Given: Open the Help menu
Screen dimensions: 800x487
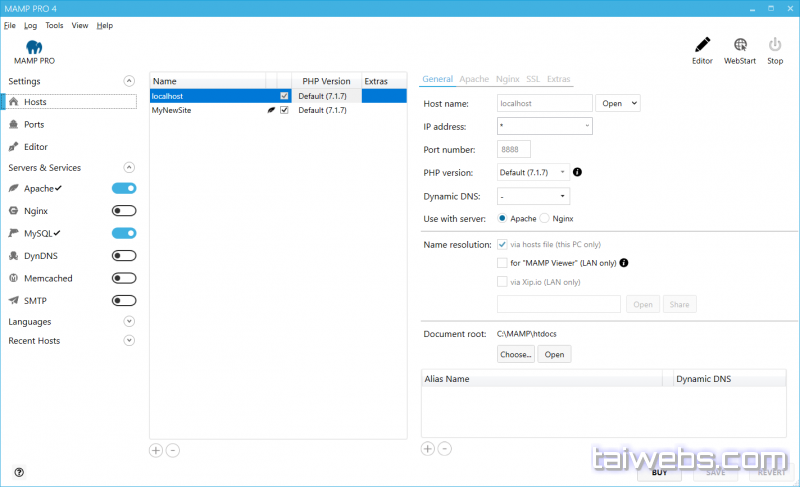Looking at the screenshot, I should pyautogui.click(x=105, y=25).
